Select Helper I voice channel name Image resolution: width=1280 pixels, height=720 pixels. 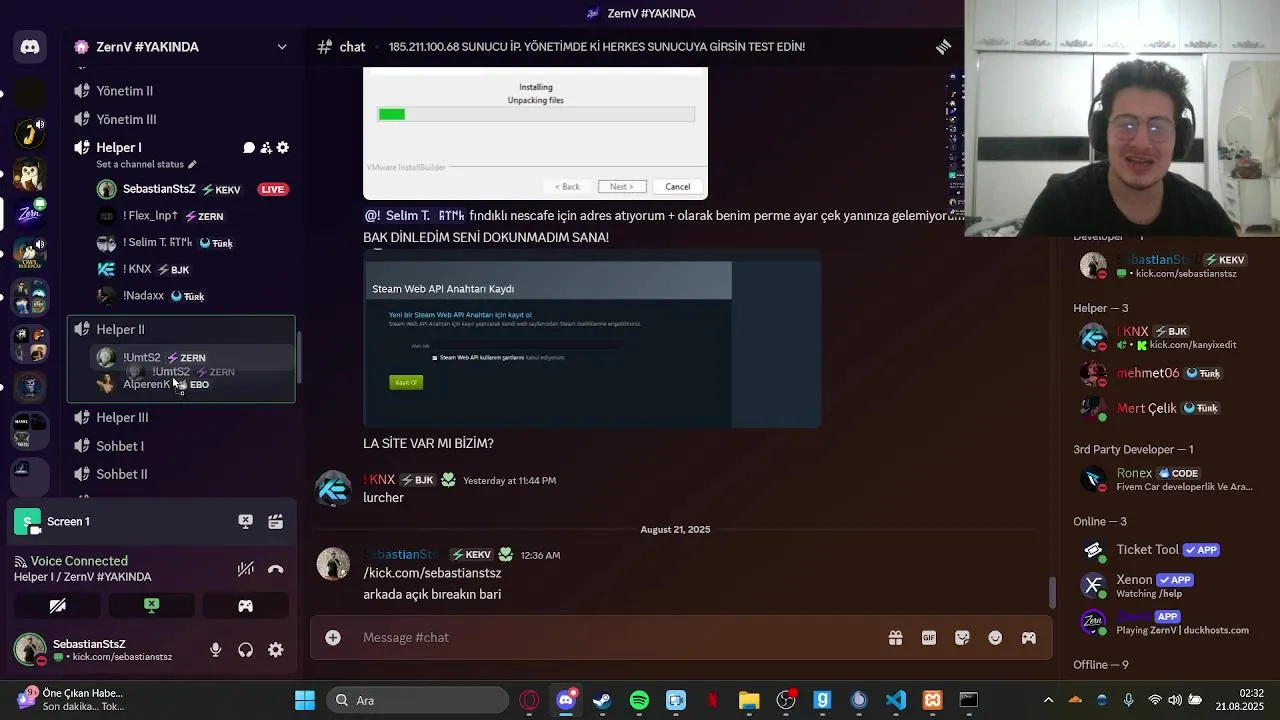click(119, 148)
